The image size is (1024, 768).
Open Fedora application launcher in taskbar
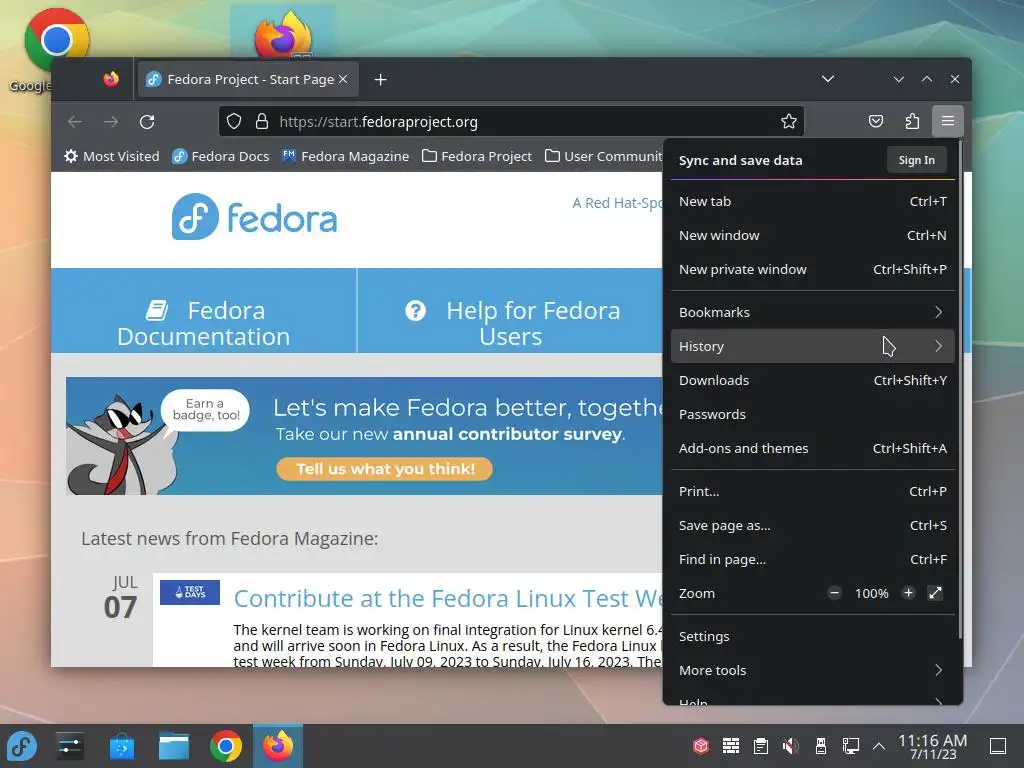[22, 746]
